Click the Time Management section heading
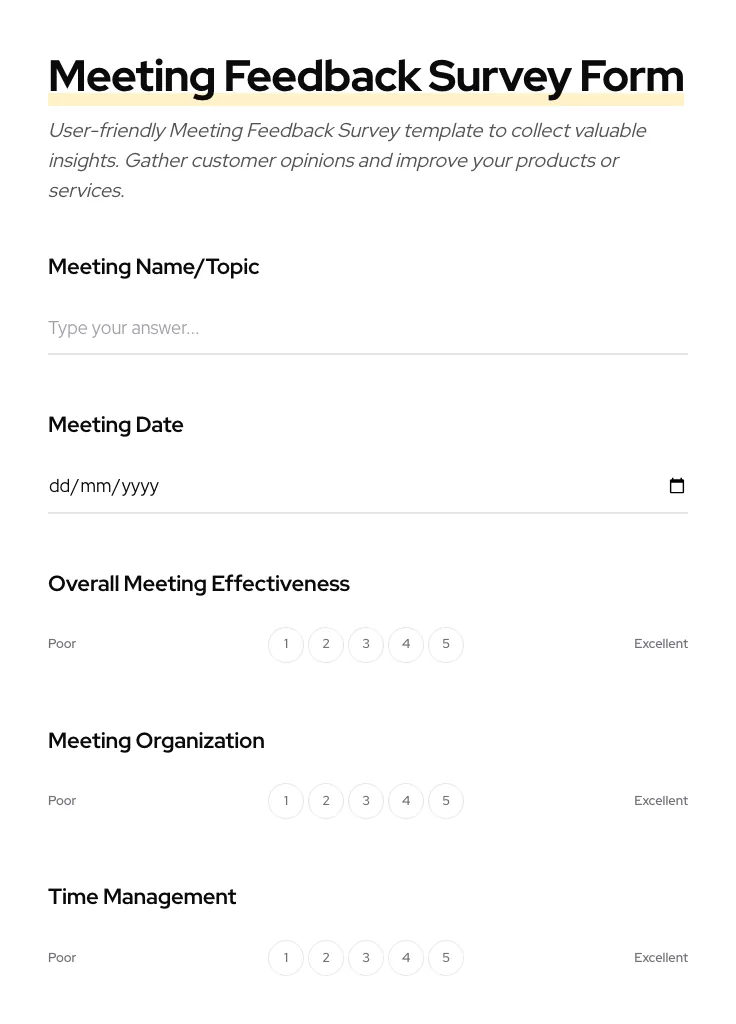The image size is (736, 1024). point(142,897)
